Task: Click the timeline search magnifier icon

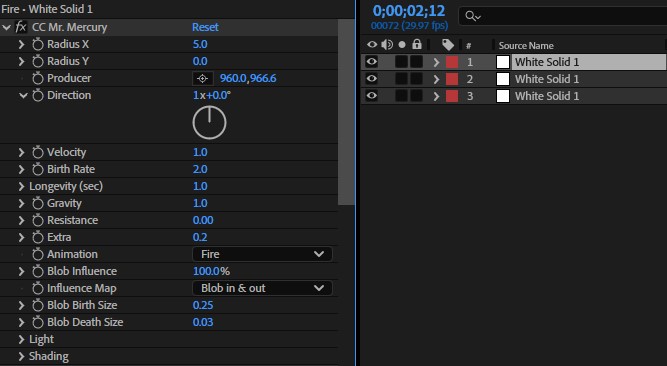Action: click(473, 17)
